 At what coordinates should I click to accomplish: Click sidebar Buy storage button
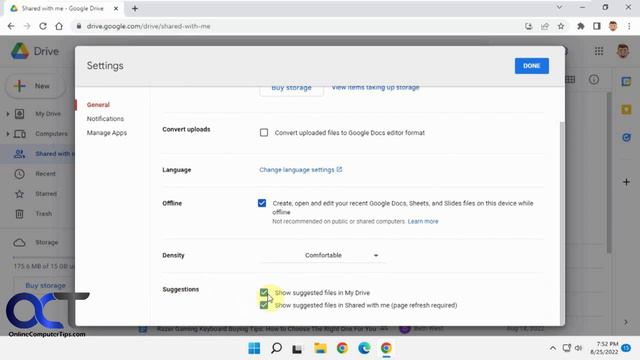[45, 285]
